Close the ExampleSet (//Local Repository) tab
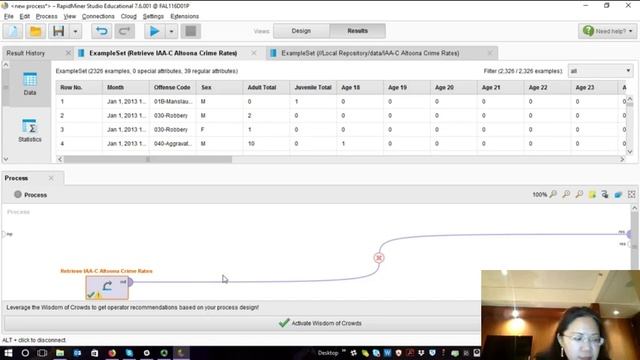 [x=490, y=53]
